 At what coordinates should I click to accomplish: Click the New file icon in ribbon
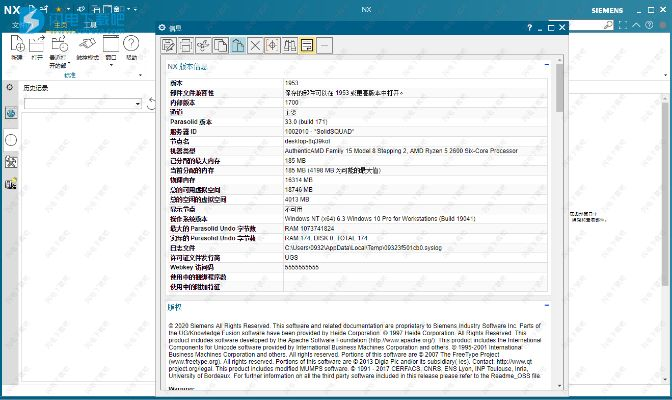(x=17, y=44)
